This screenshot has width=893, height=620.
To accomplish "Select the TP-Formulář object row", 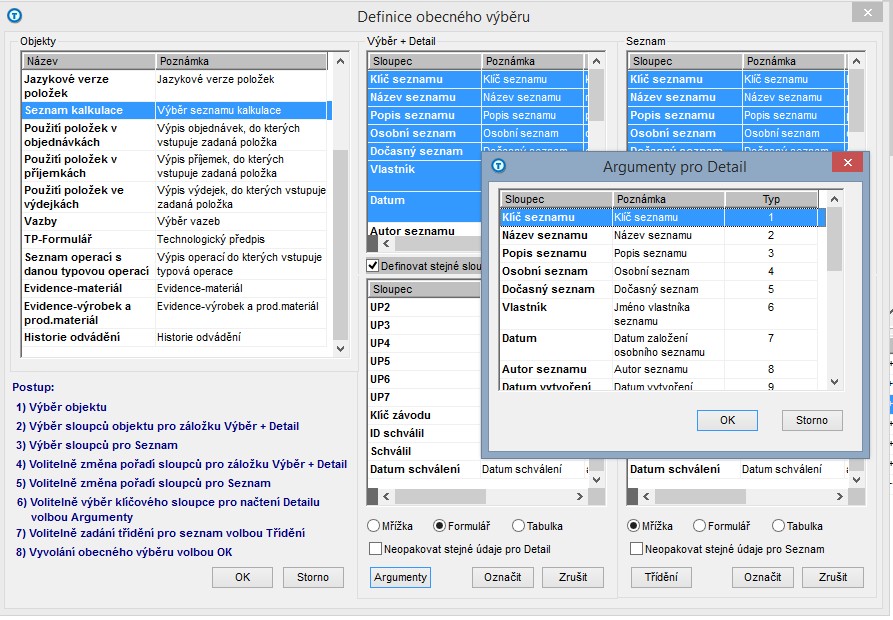I will pos(175,239).
